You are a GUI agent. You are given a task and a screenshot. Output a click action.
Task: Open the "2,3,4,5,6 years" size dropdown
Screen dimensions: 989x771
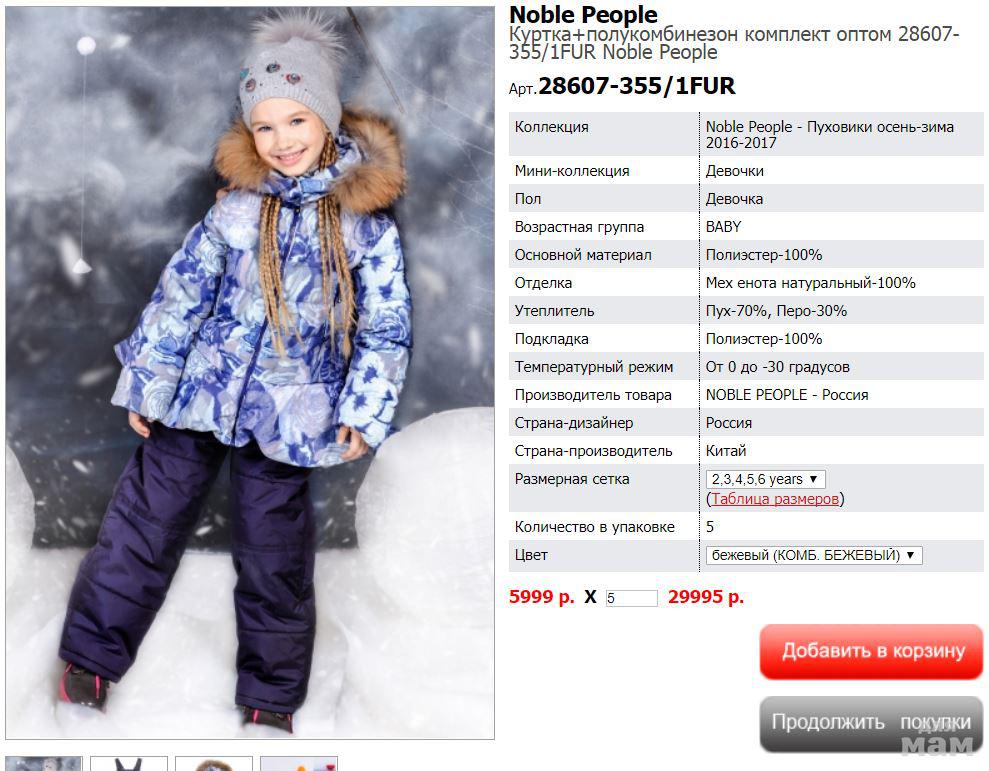click(x=765, y=479)
